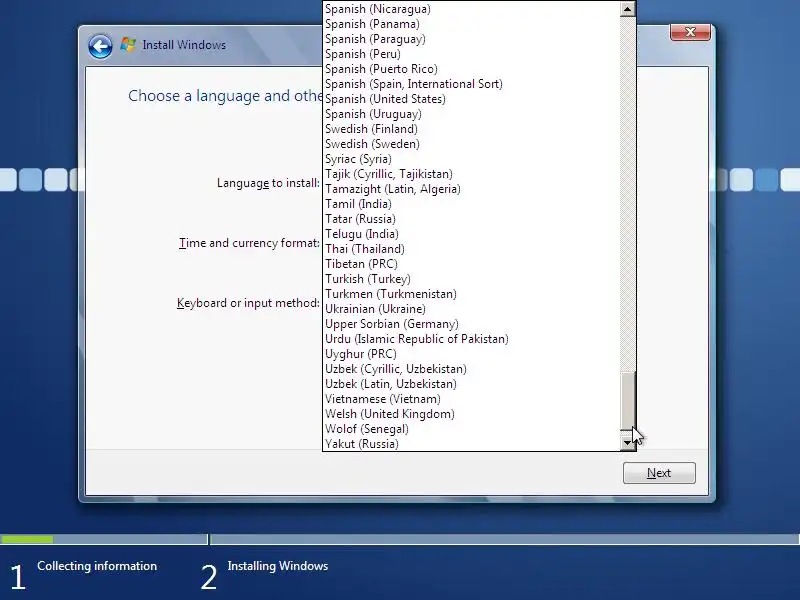
Task: Click the Installing Windows step label
Action: click(278, 566)
